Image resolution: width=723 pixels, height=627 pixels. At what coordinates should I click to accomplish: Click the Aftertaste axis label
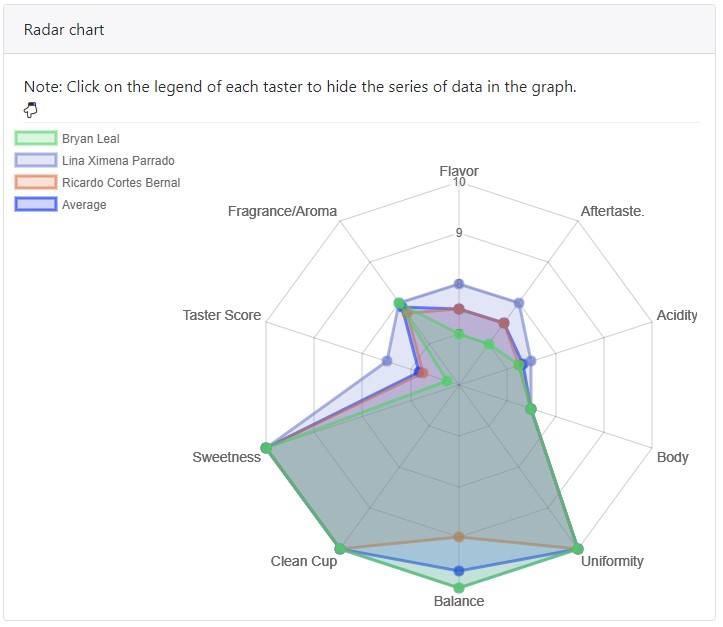click(x=612, y=212)
